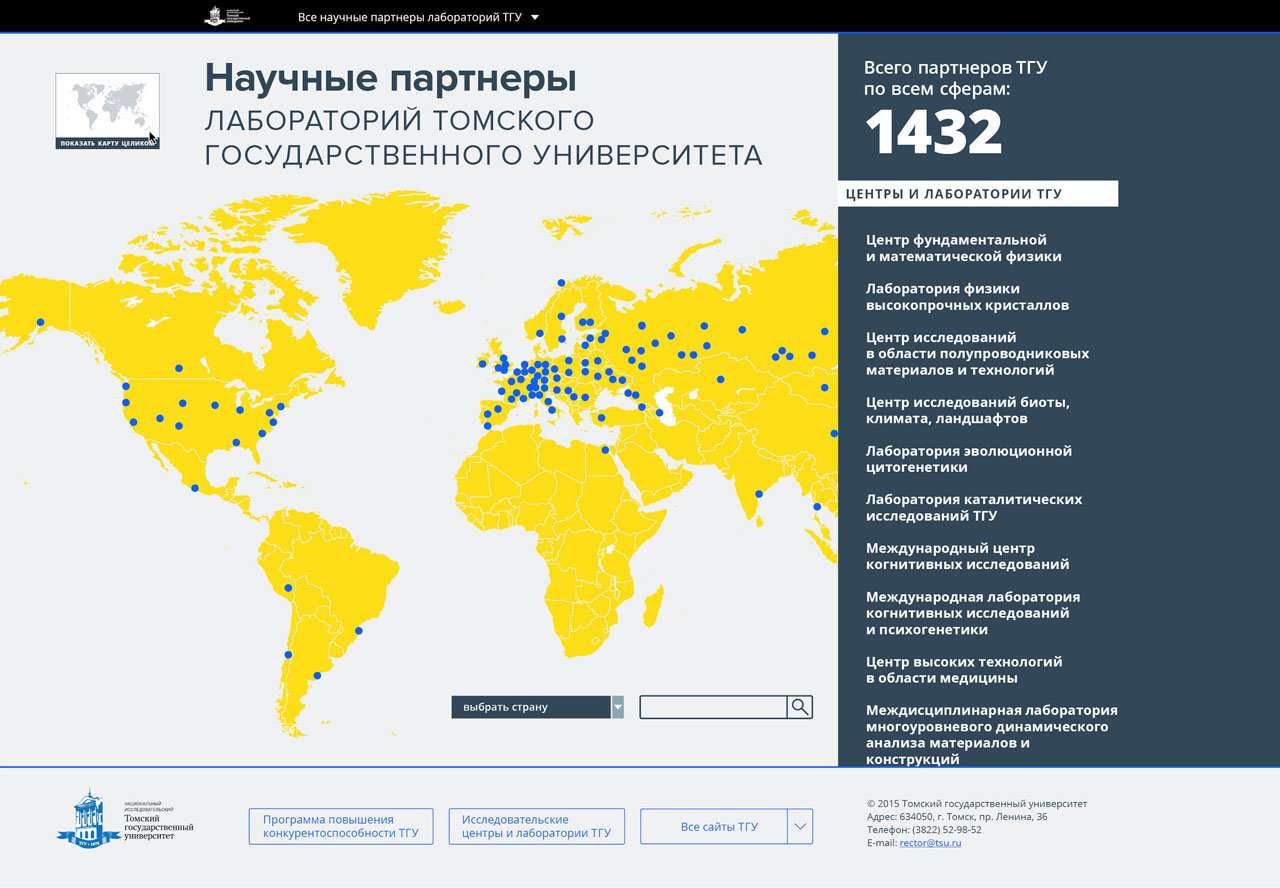Image resolution: width=1280 pixels, height=888 pixels.
Task: Click the partner dot in southern Mexico
Action: pyautogui.click(x=195, y=488)
